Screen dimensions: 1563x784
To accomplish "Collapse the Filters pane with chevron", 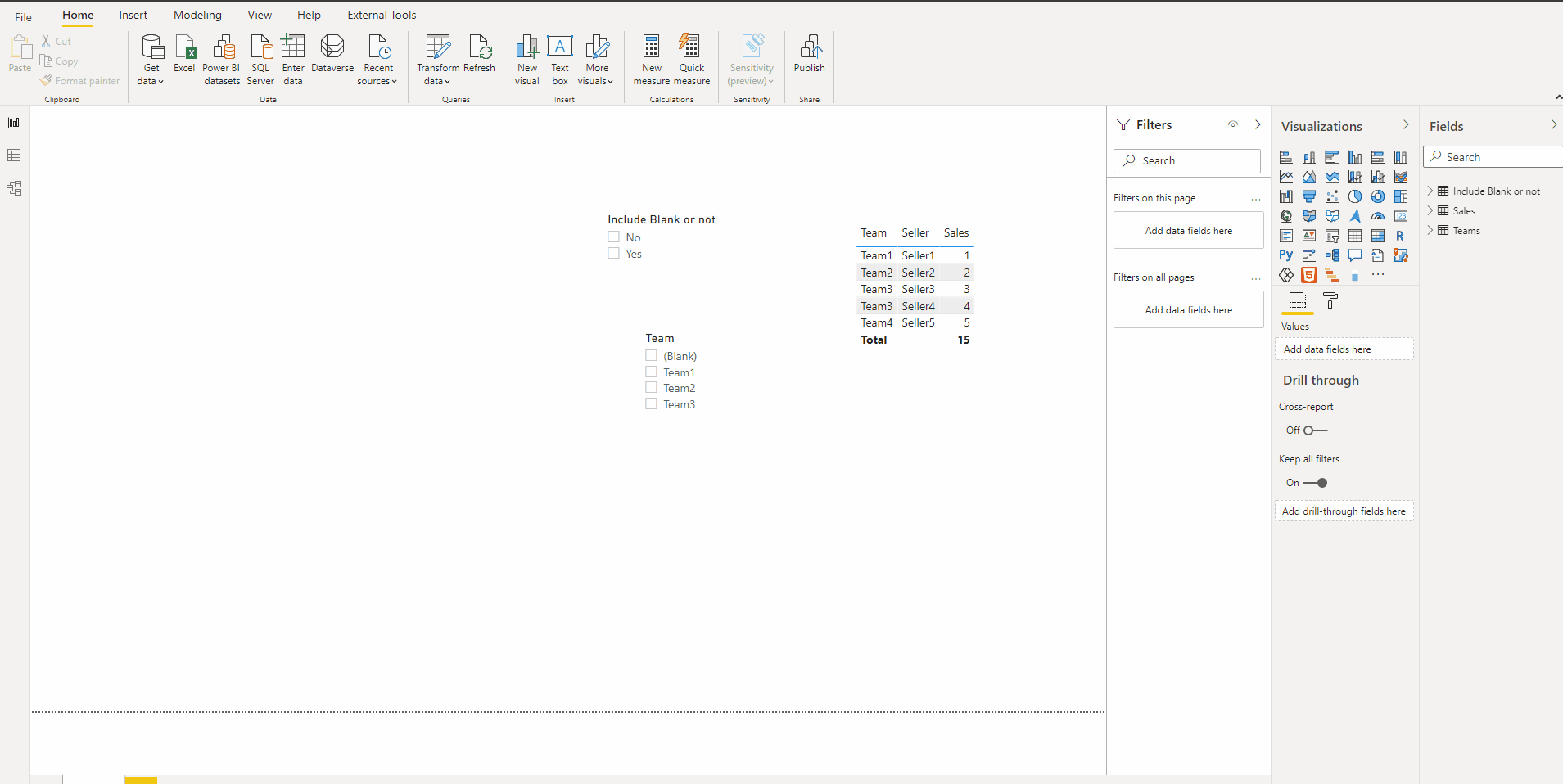I will tap(1258, 124).
